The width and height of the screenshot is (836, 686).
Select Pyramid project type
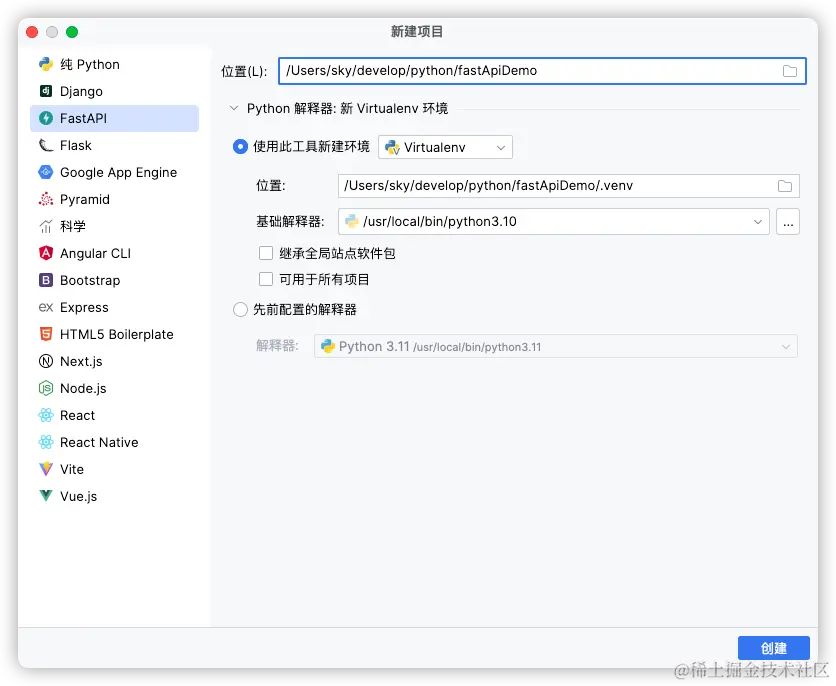pyautogui.click(x=115, y=199)
